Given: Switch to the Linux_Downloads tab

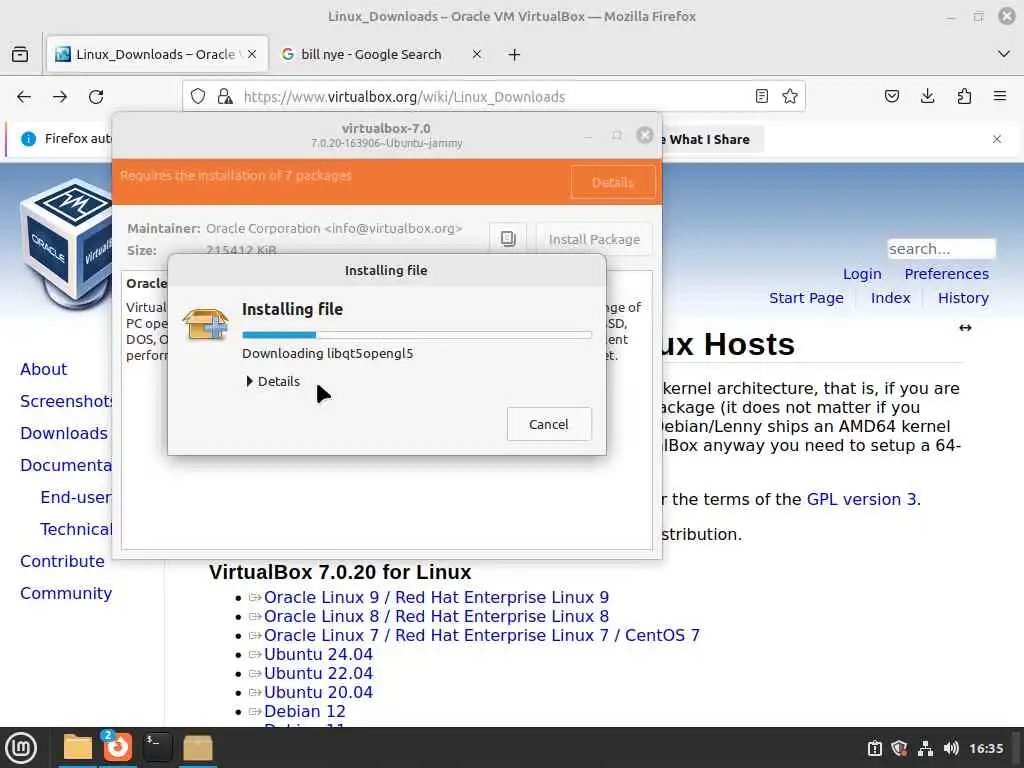Looking at the screenshot, I should point(157,54).
